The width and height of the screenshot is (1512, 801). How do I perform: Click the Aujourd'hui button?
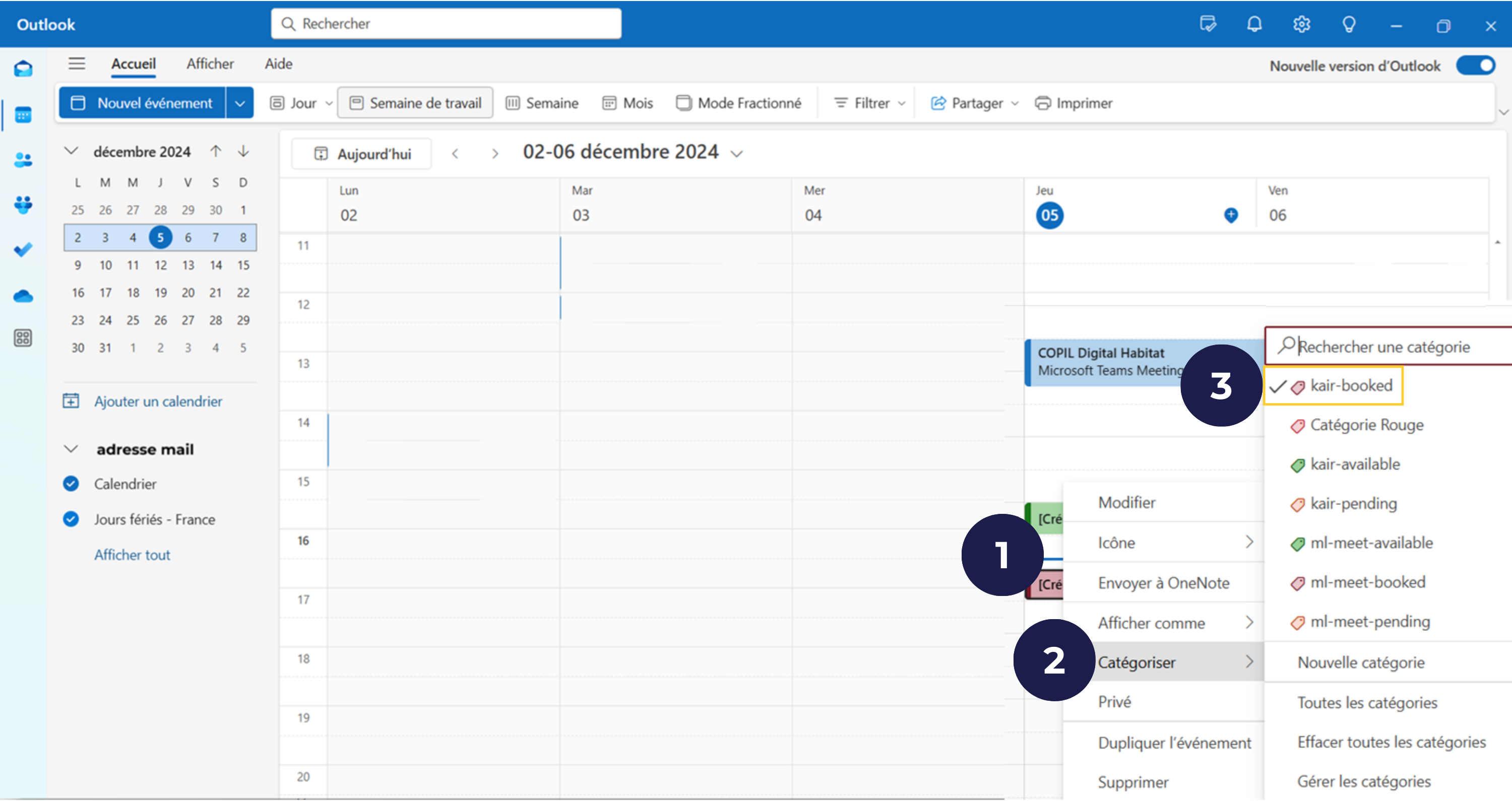[362, 154]
